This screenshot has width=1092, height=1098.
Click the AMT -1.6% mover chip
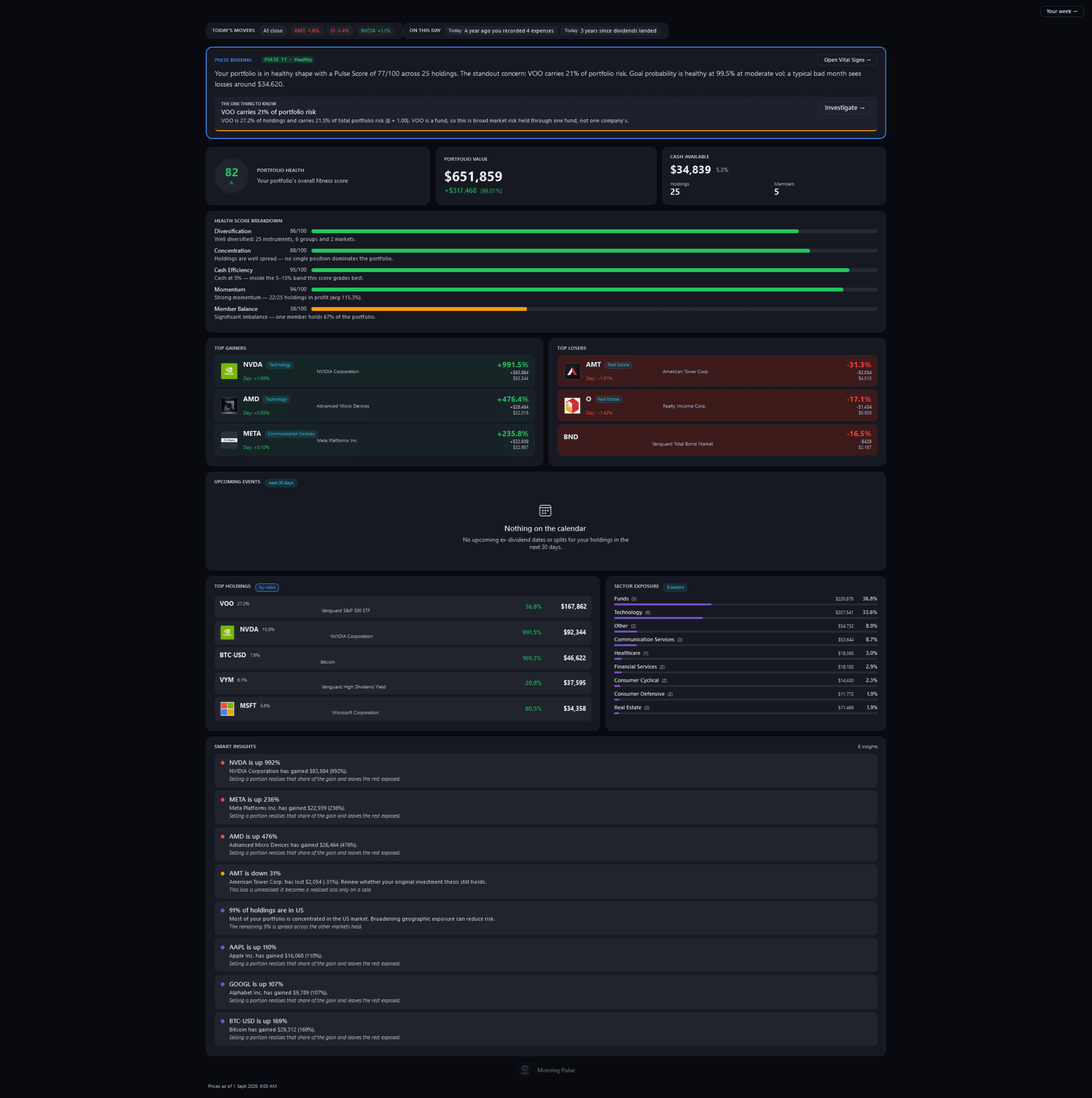tap(307, 31)
